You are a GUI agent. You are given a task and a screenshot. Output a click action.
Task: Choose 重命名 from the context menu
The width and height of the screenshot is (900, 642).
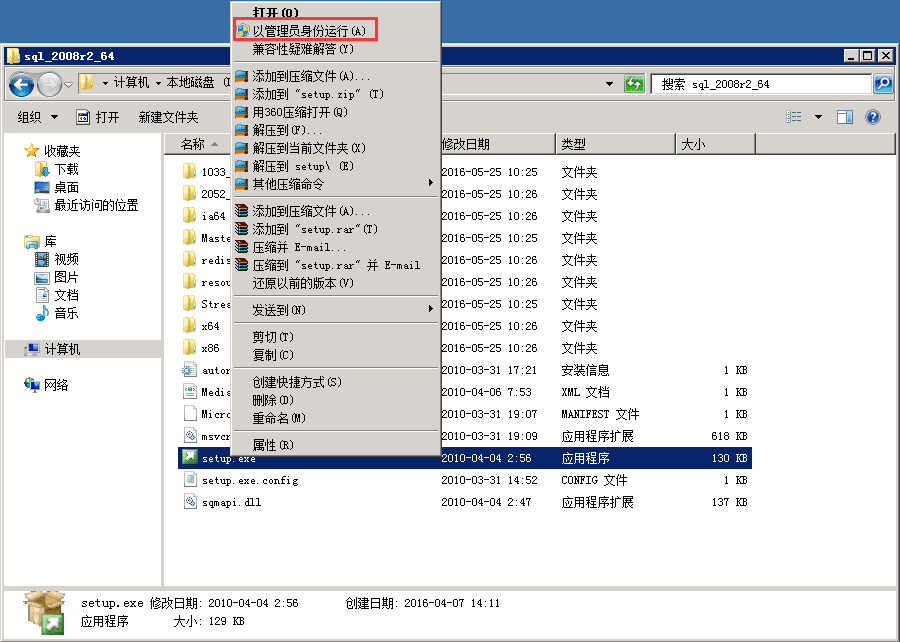pos(336,418)
